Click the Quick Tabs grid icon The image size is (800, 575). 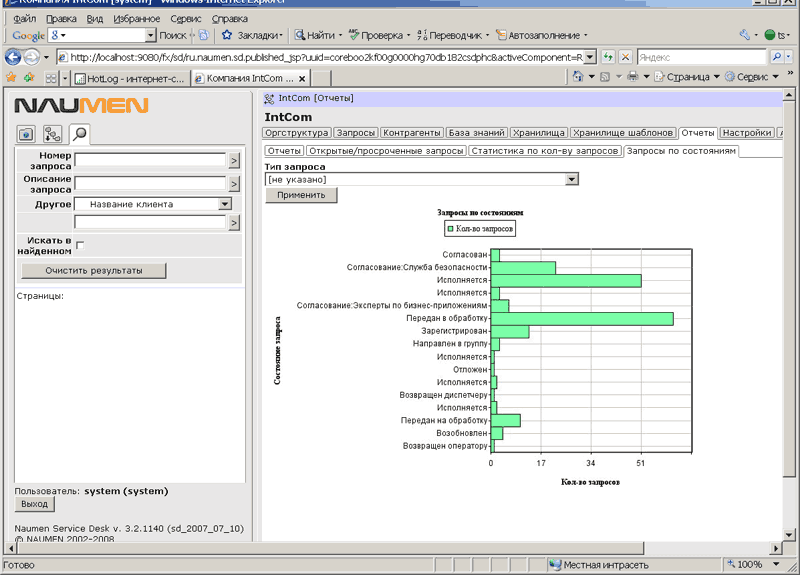(x=51, y=78)
